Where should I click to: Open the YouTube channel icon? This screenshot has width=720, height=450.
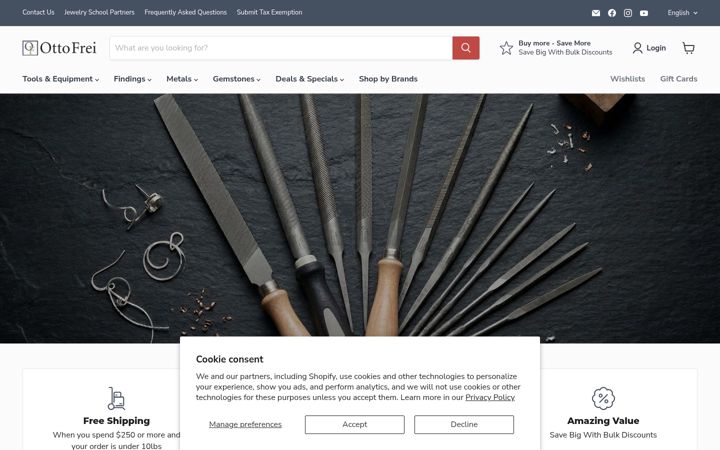click(644, 13)
